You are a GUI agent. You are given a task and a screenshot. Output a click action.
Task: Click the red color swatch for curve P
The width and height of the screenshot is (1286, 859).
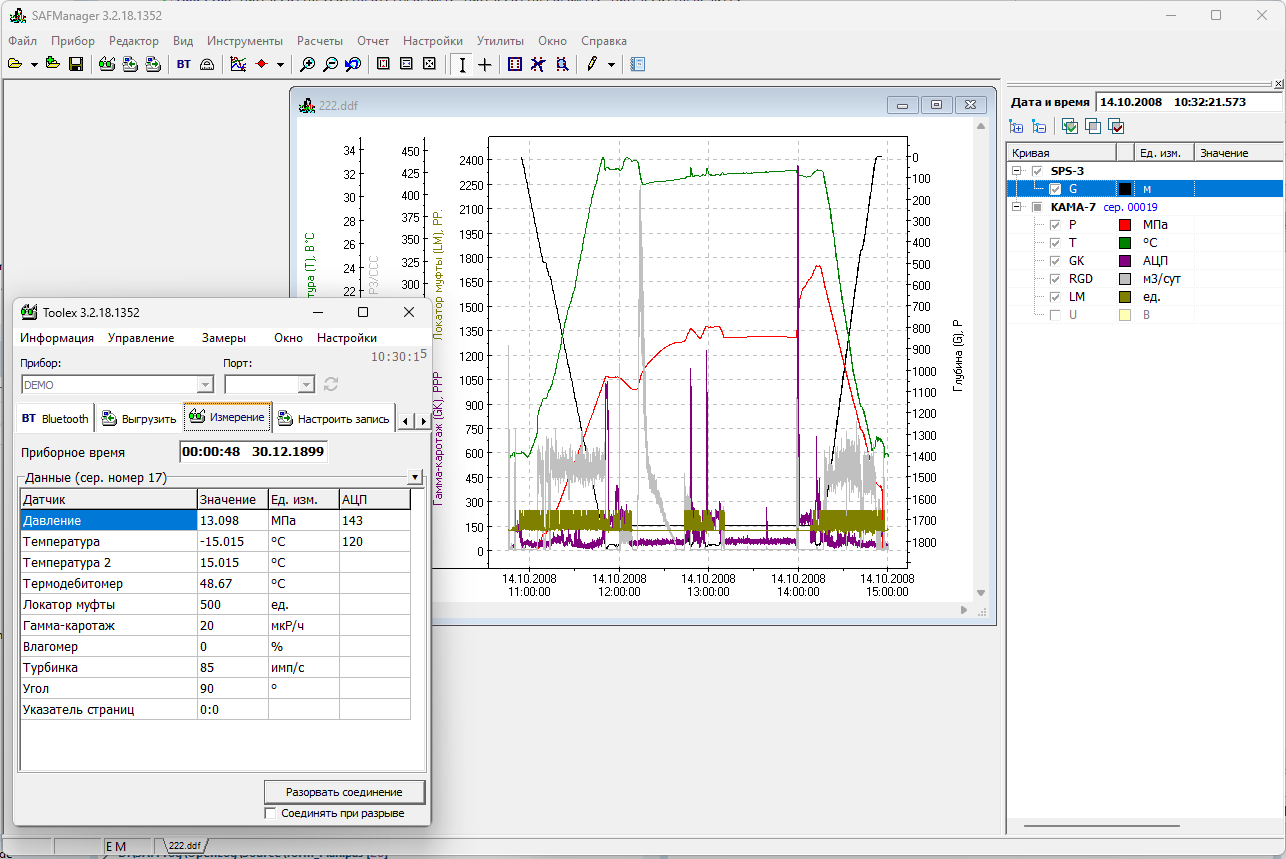(1125, 225)
